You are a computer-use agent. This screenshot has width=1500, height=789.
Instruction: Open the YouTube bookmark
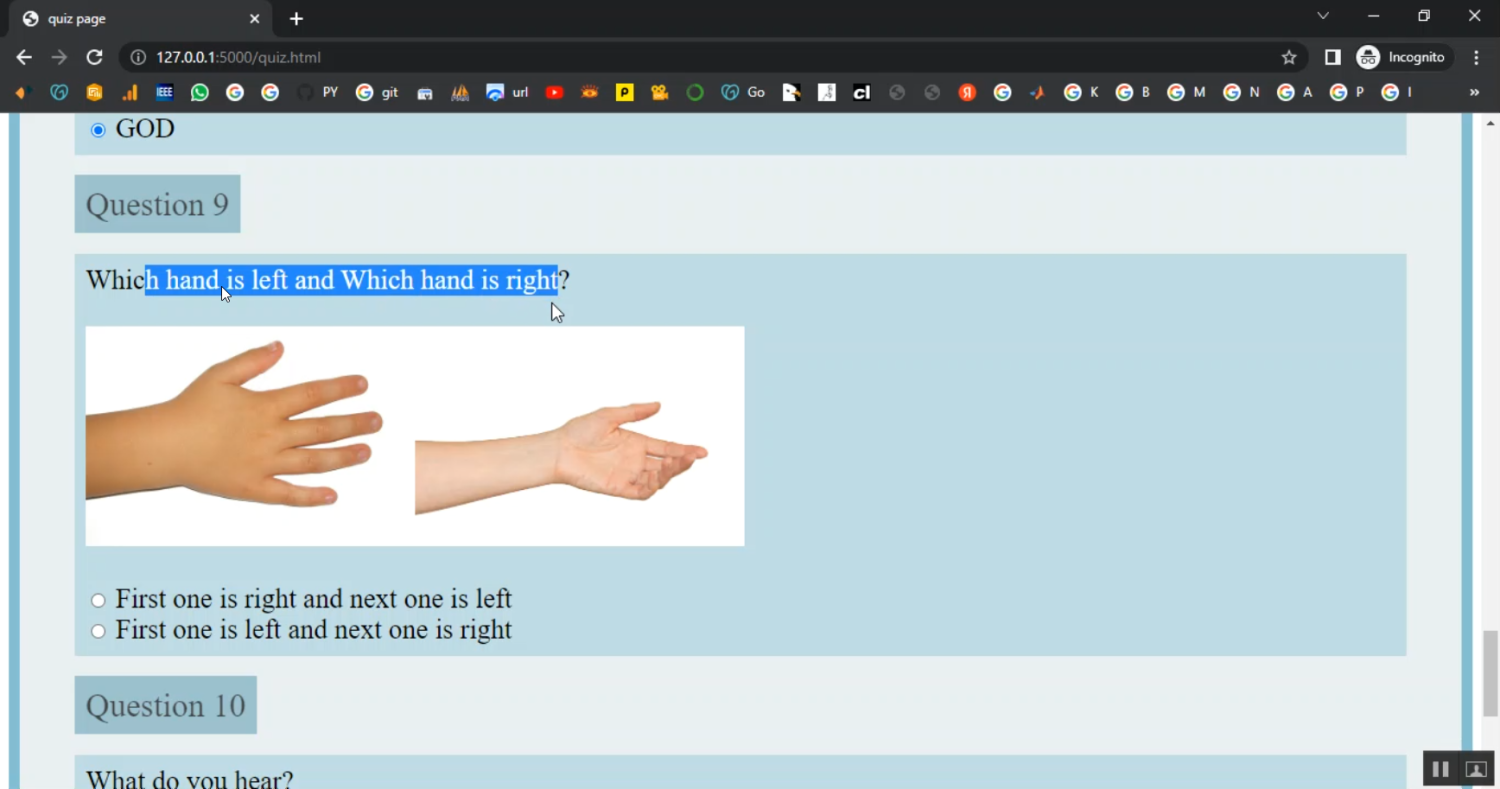pos(555,92)
